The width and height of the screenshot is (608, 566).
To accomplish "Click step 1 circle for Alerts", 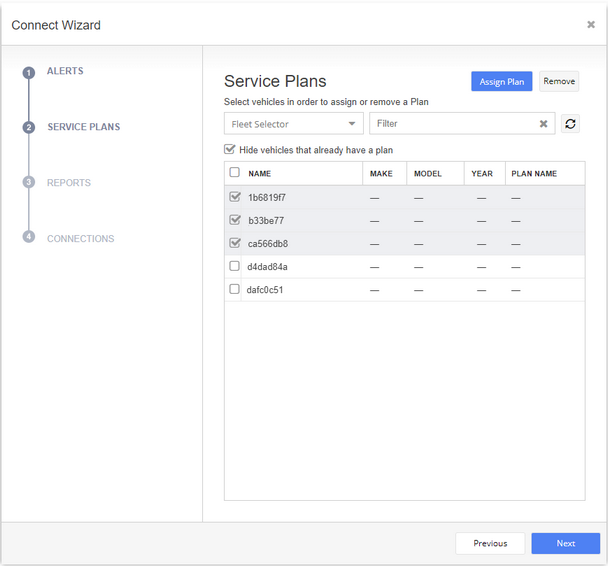I will pos(29,72).
